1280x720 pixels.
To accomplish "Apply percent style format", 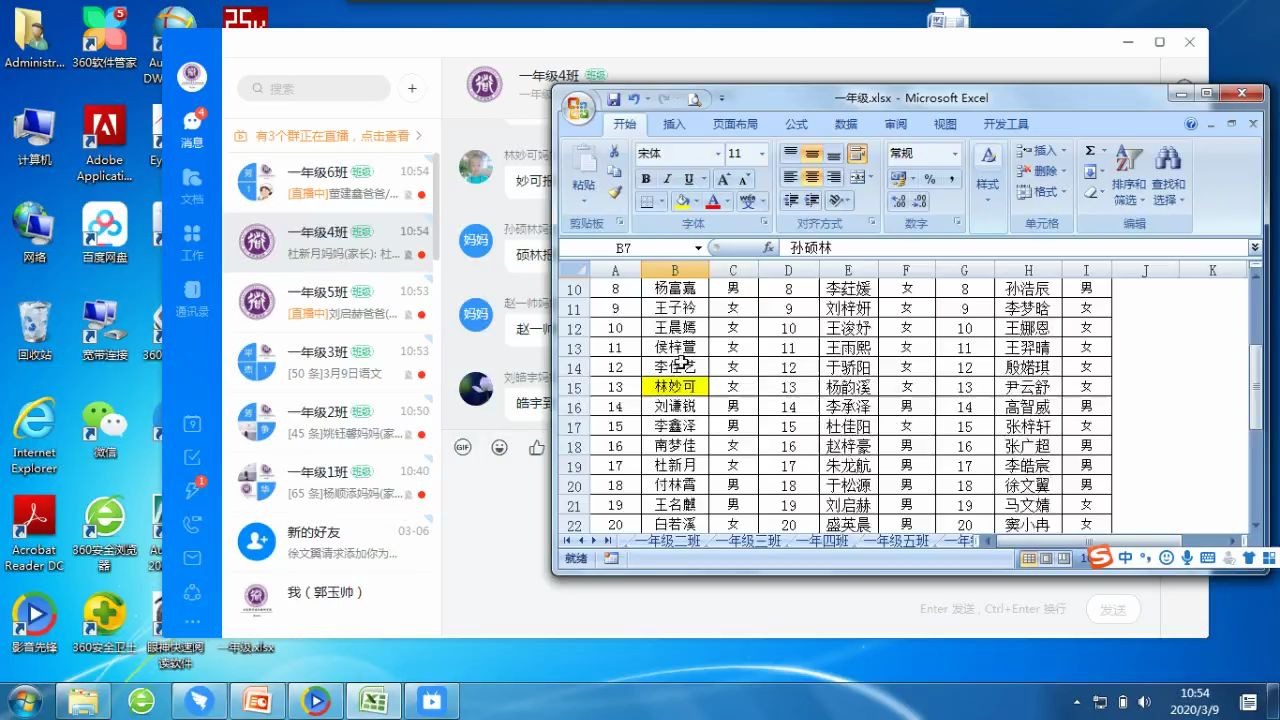I will point(929,179).
